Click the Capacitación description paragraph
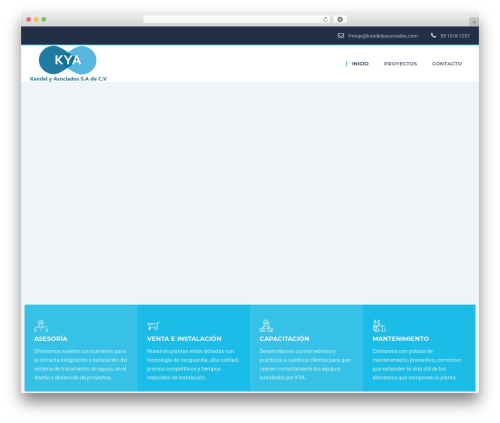Image resolution: width=500 pixels, height=423 pixels. coord(305,364)
